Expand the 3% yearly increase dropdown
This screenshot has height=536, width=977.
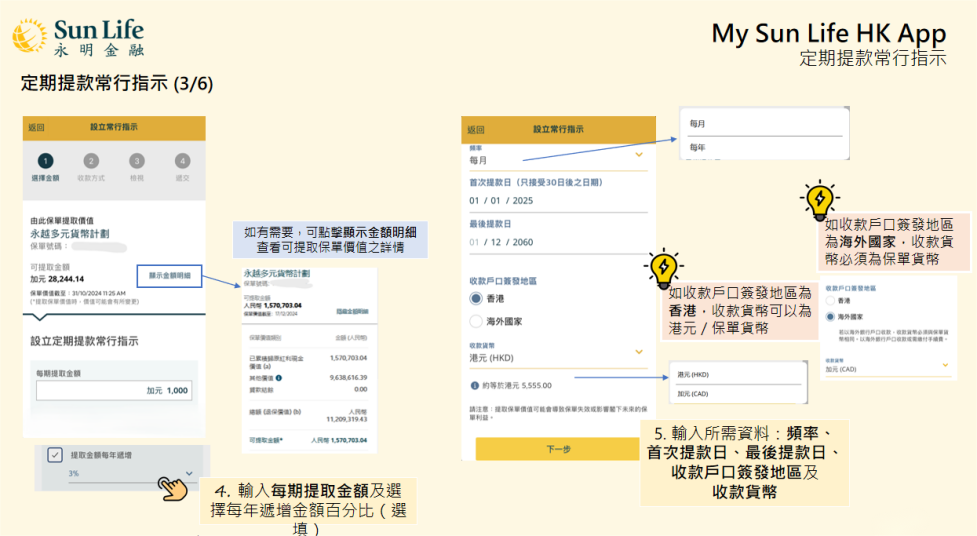[188, 472]
